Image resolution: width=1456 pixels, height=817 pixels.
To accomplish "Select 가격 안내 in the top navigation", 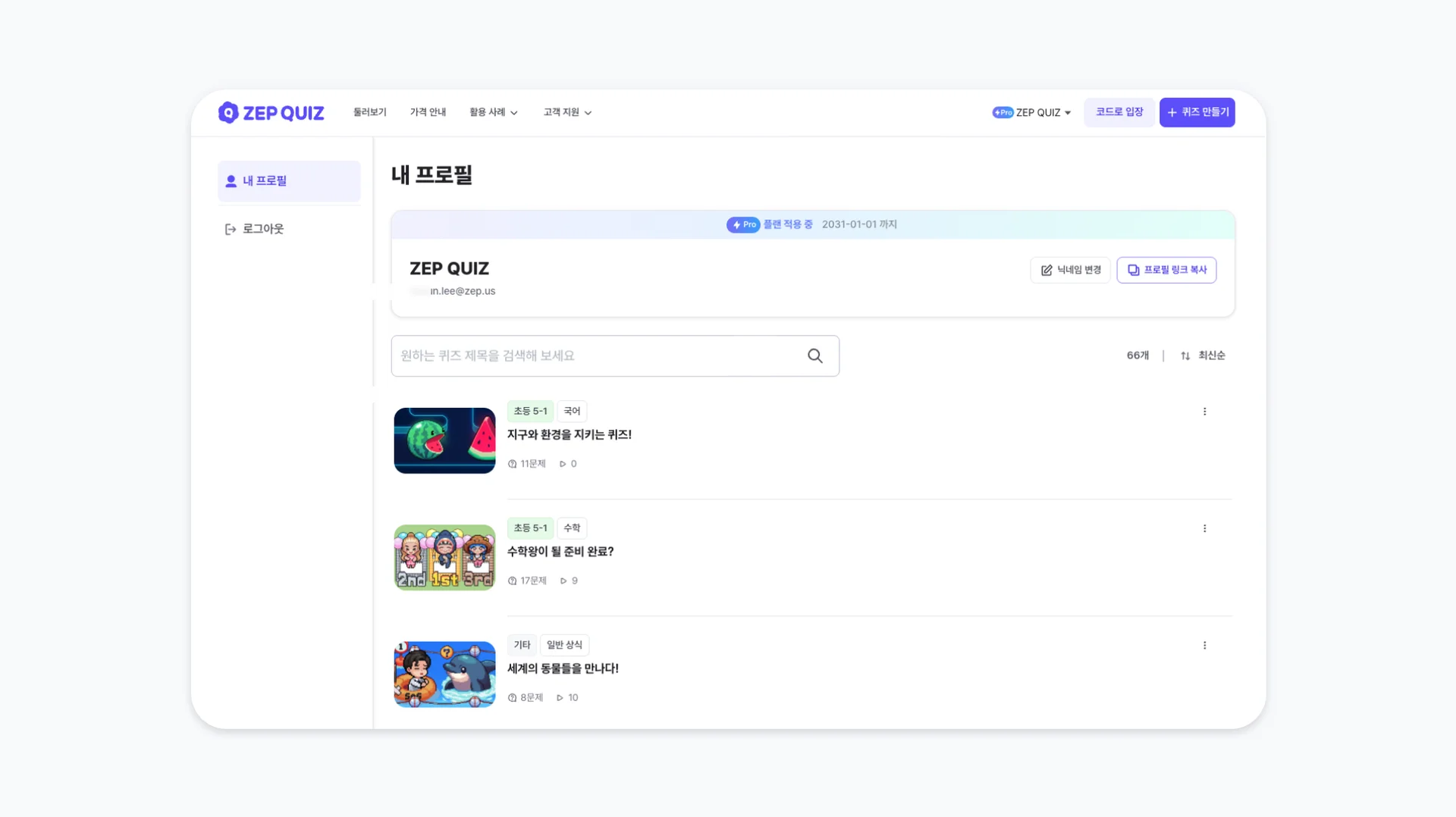I will click(x=428, y=112).
